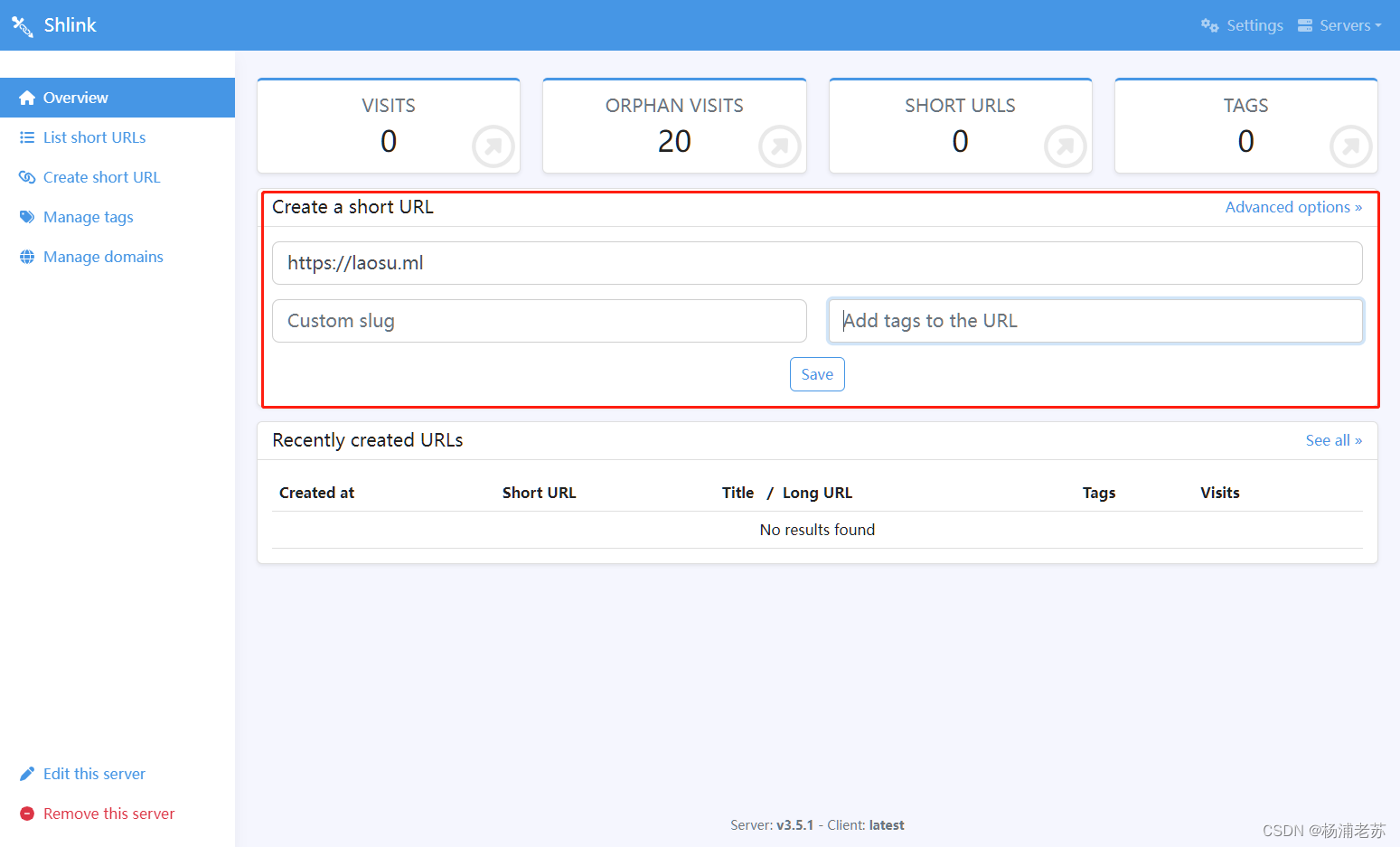Click the 20 orphan visits count
This screenshot has width=1400, height=847.
click(x=674, y=141)
